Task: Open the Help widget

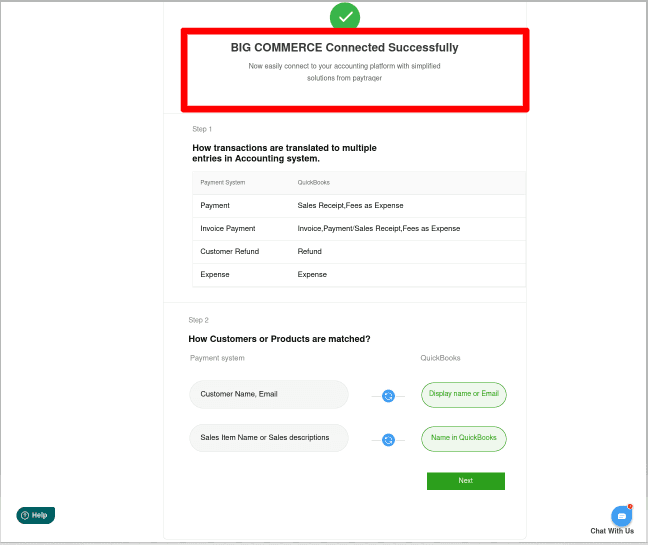Action: tap(36, 515)
